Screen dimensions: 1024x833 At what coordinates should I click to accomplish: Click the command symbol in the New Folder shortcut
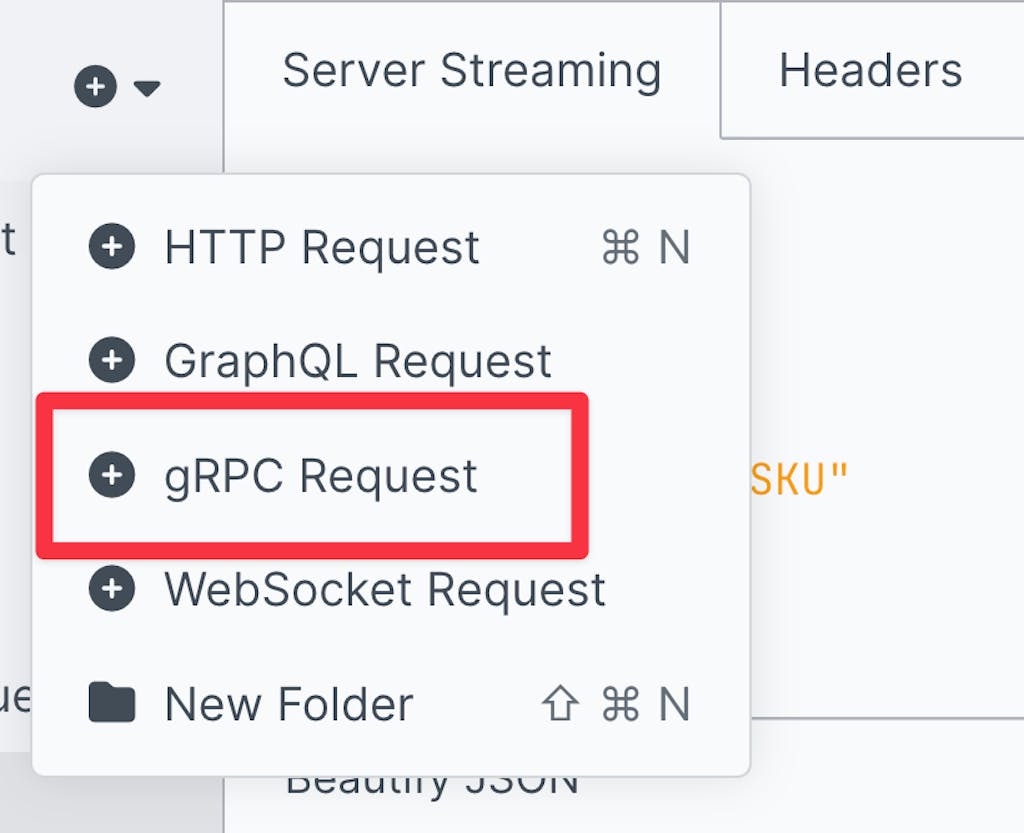click(620, 705)
